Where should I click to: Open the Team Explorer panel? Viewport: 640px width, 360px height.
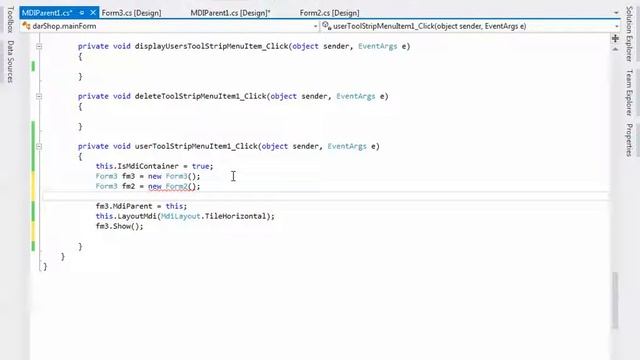coord(629,92)
